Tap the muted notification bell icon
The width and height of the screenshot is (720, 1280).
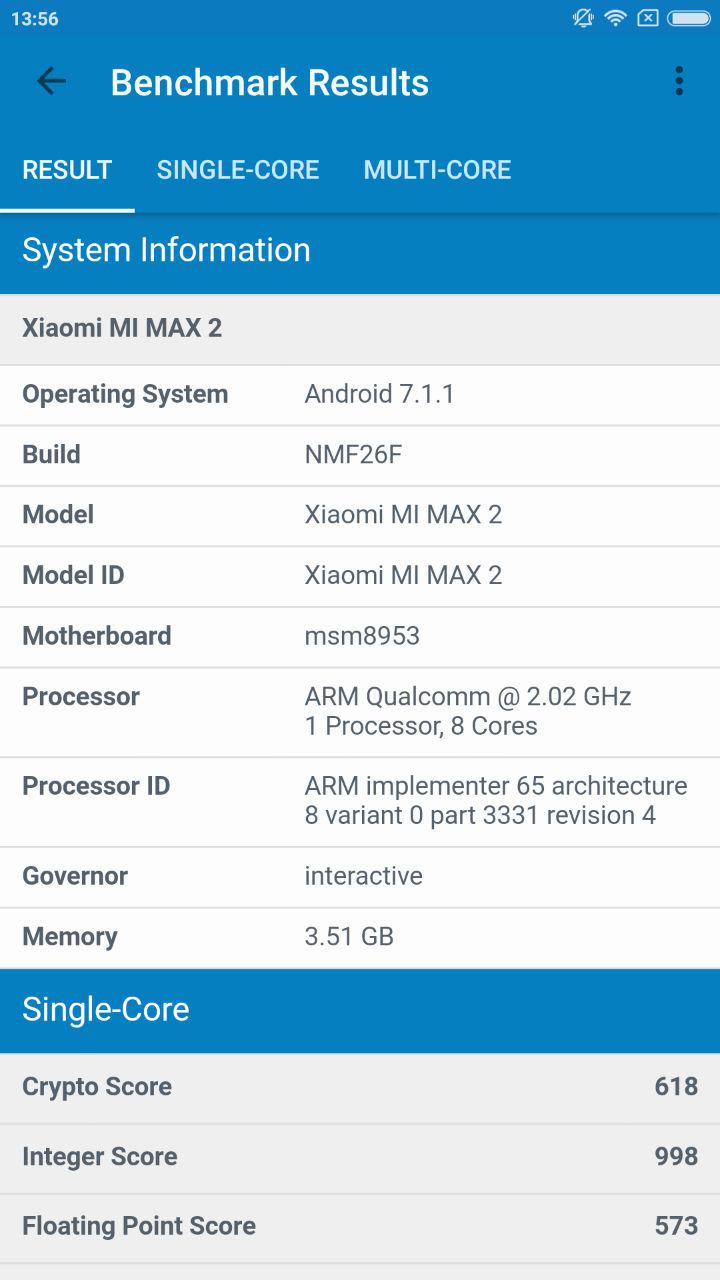[583, 18]
